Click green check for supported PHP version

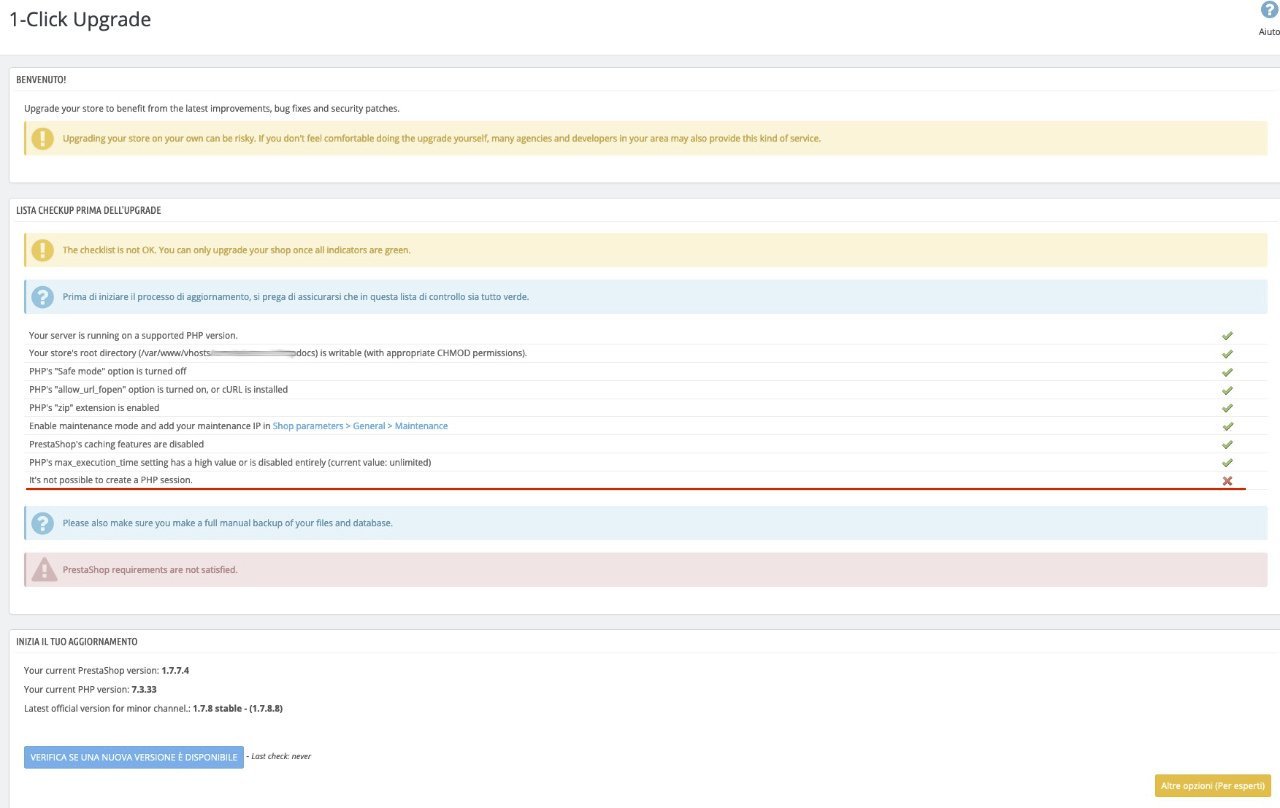[1227, 336]
